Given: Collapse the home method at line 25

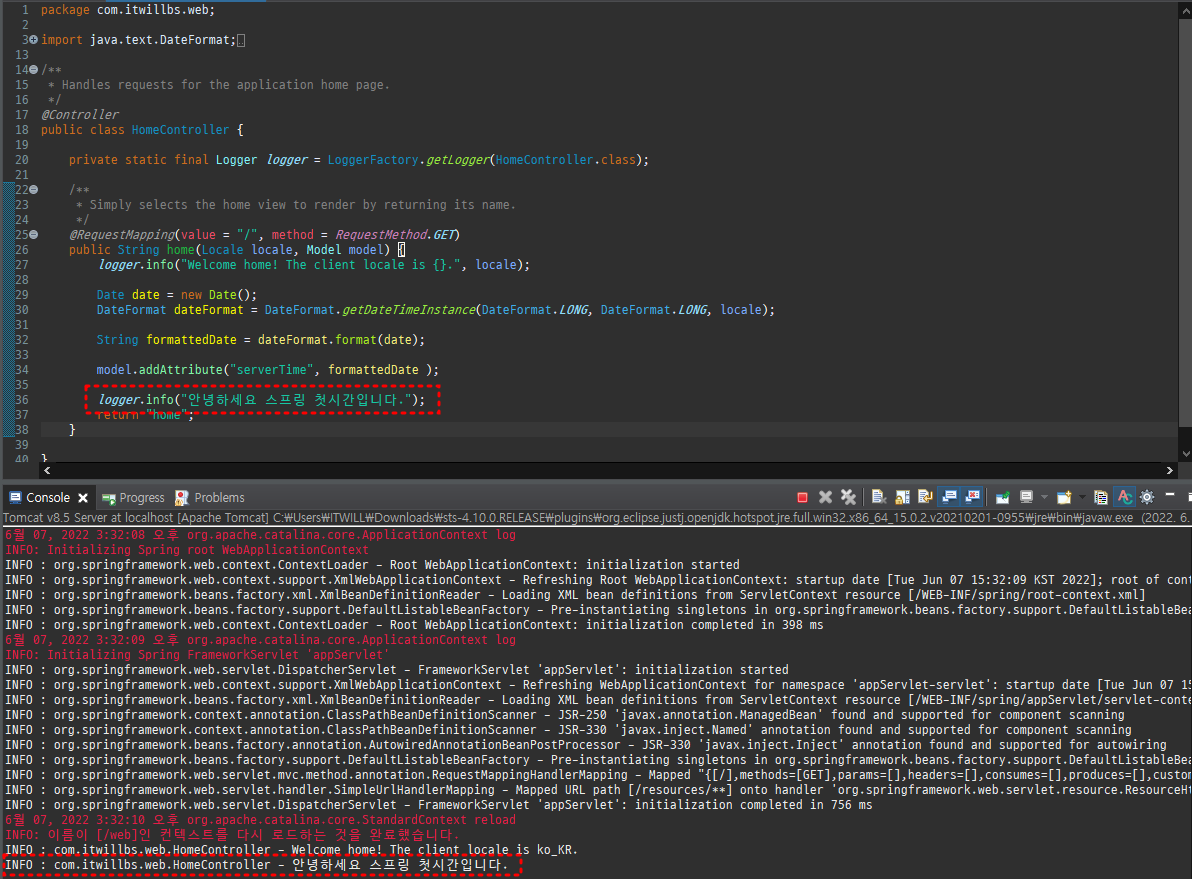Looking at the screenshot, I should tap(33, 234).
